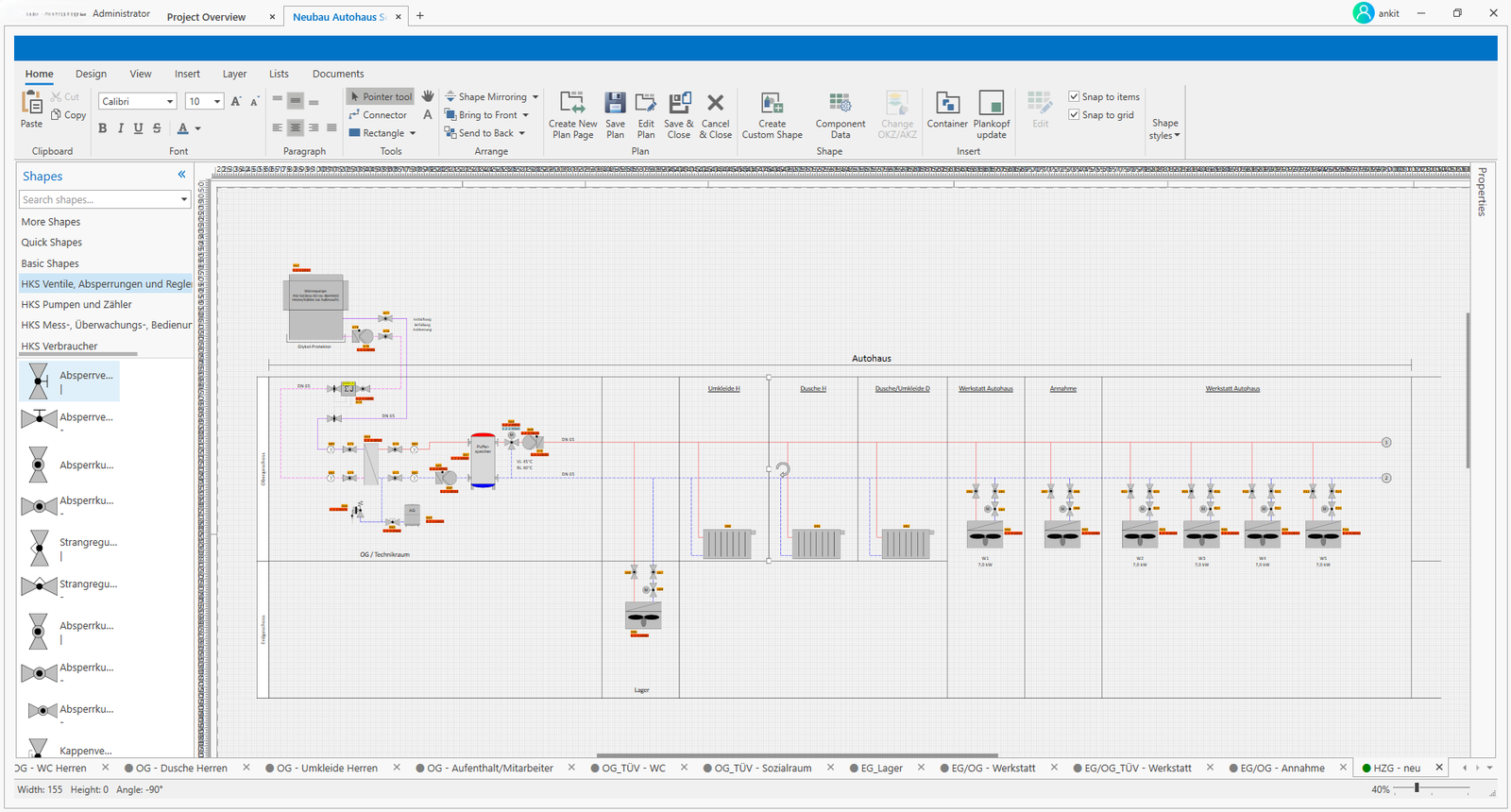Click the Connector tool button
The width and height of the screenshot is (1511, 812).
pyautogui.click(x=379, y=115)
